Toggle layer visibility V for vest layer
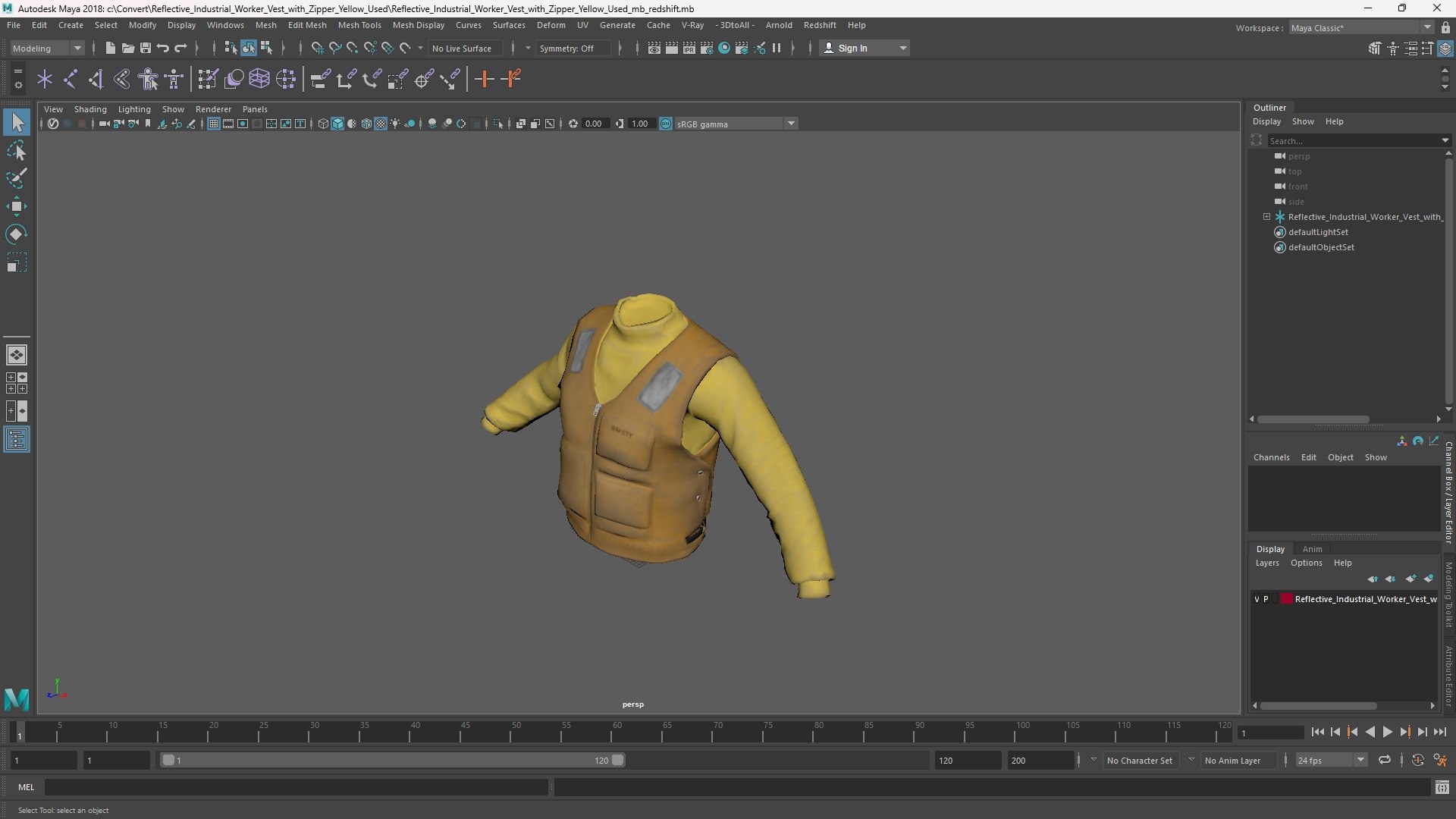The image size is (1456, 819). tap(1257, 599)
